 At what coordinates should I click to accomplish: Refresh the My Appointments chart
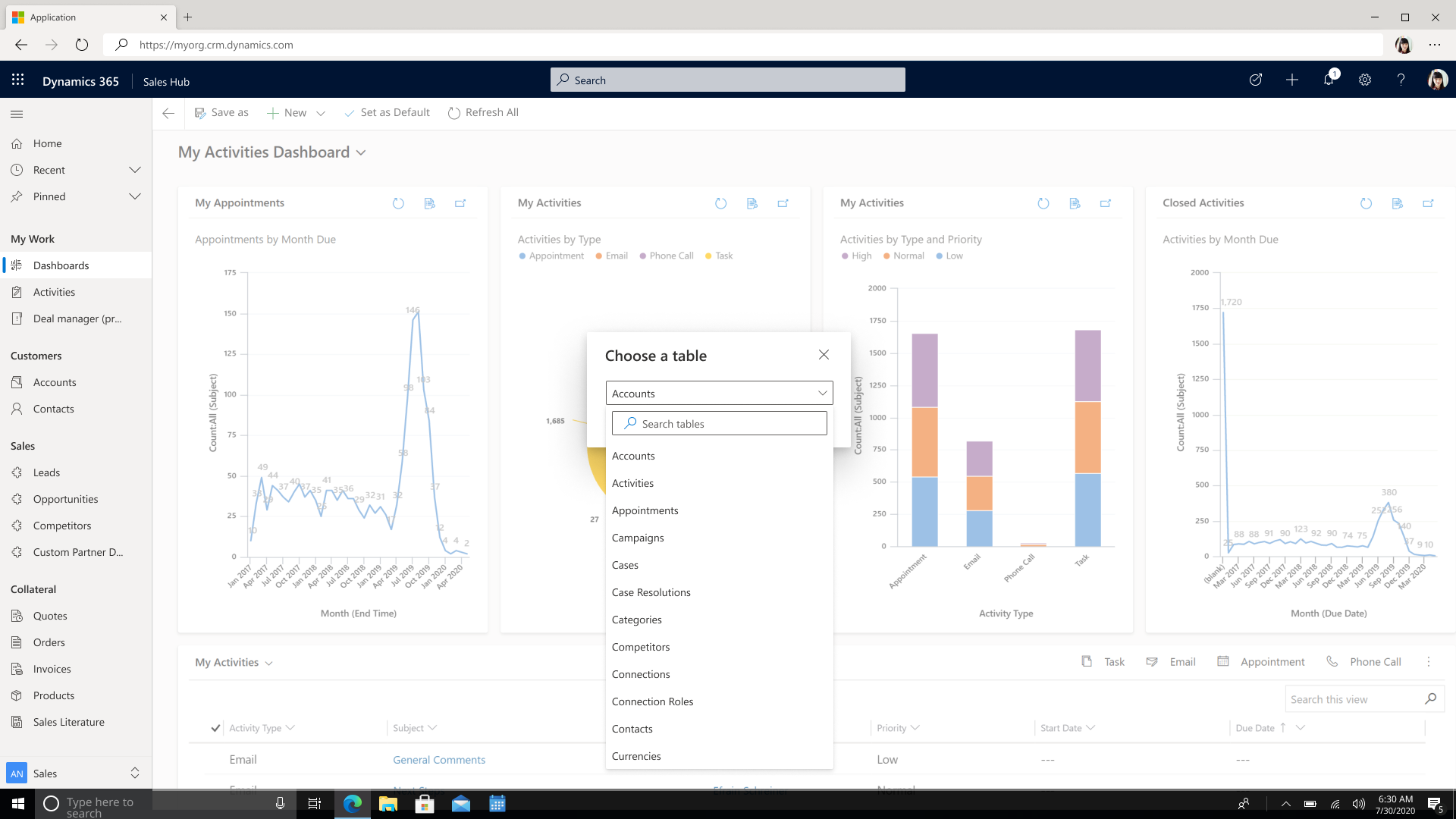click(x=398, y=203)
